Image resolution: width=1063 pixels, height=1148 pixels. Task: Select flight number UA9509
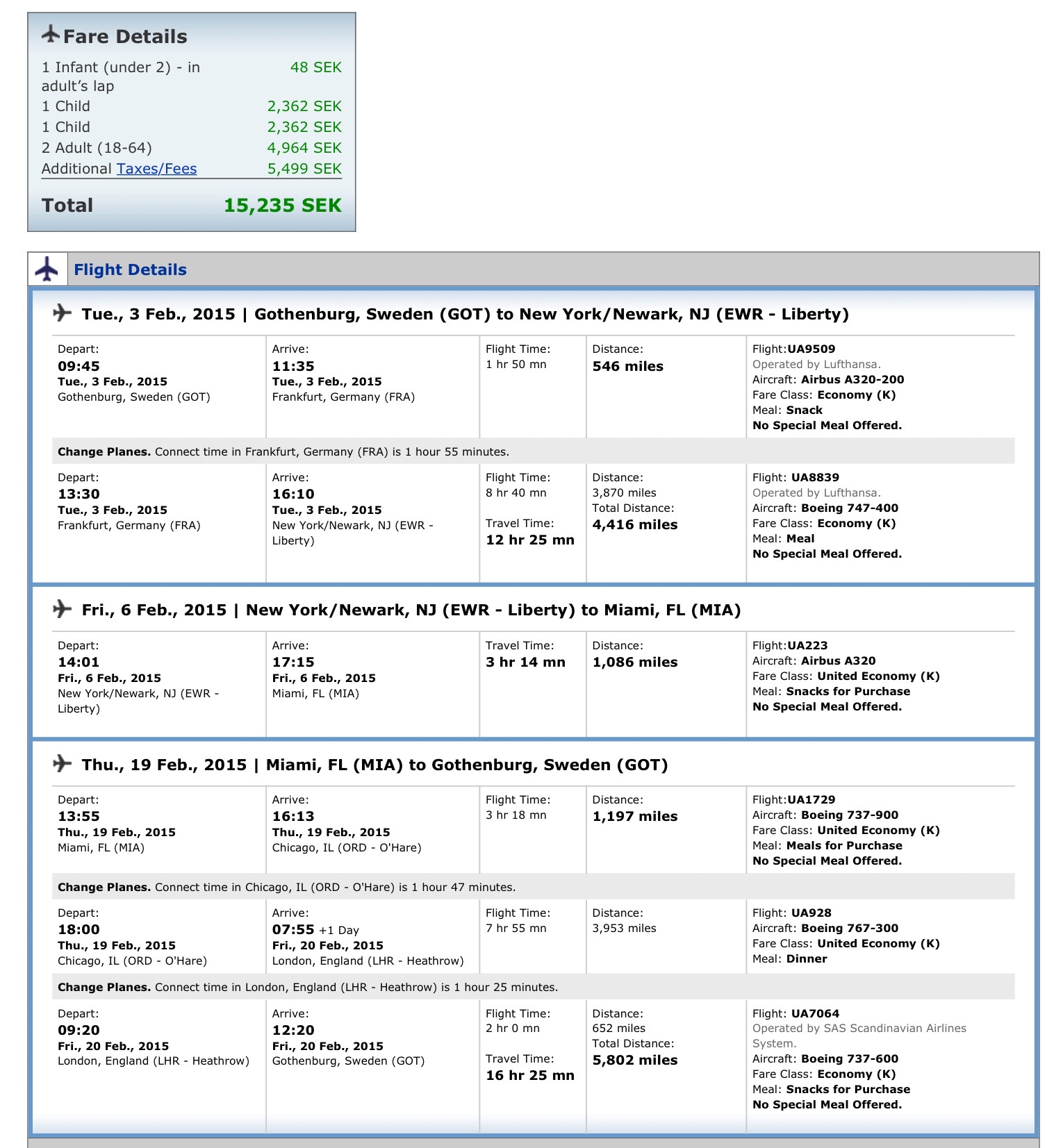click(811, 349)
